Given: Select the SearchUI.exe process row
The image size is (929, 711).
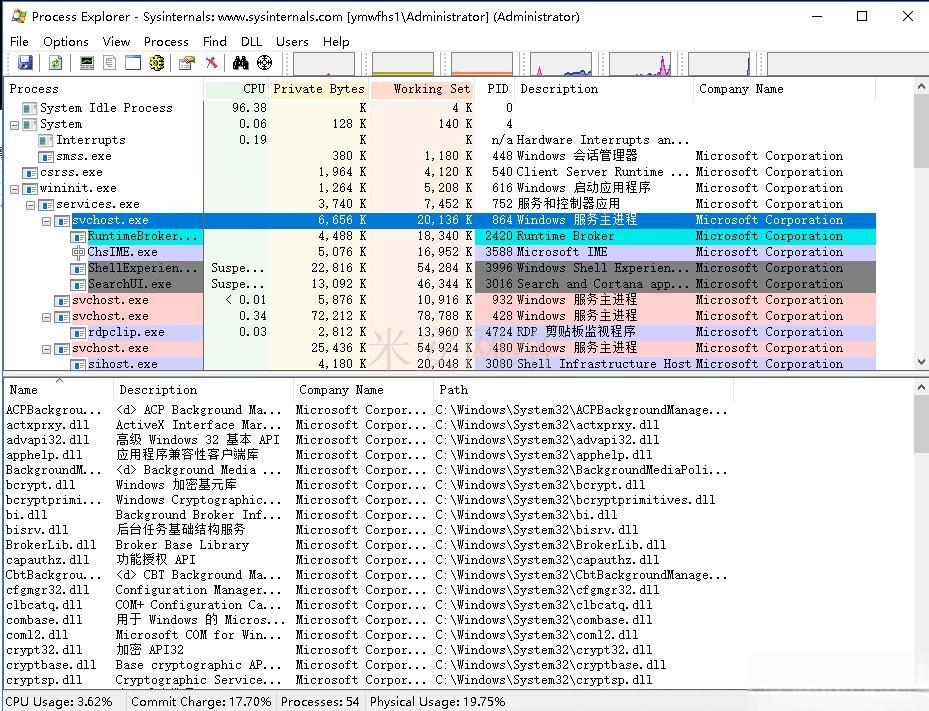Looking at the screenshot, I should click(440, 284).
